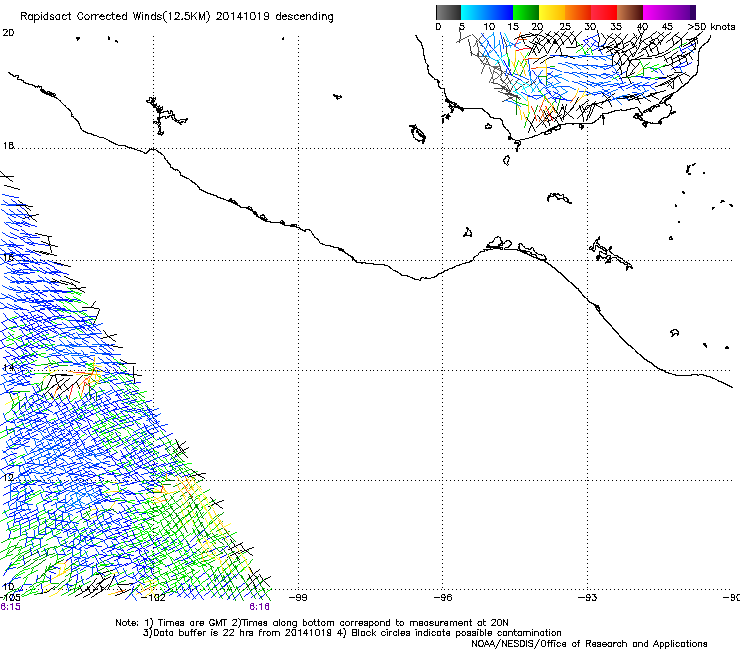Click the '25' label under the color bar
The height and width of the screenshot is (650, 740).
(x=565, y=26)
